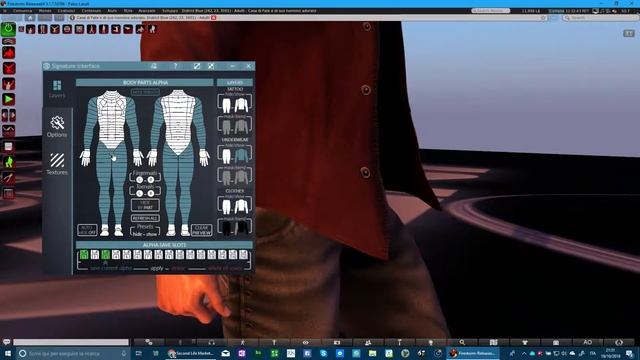
Task: Click the green power button on the HUD
Action: click(x=8, y=29)
